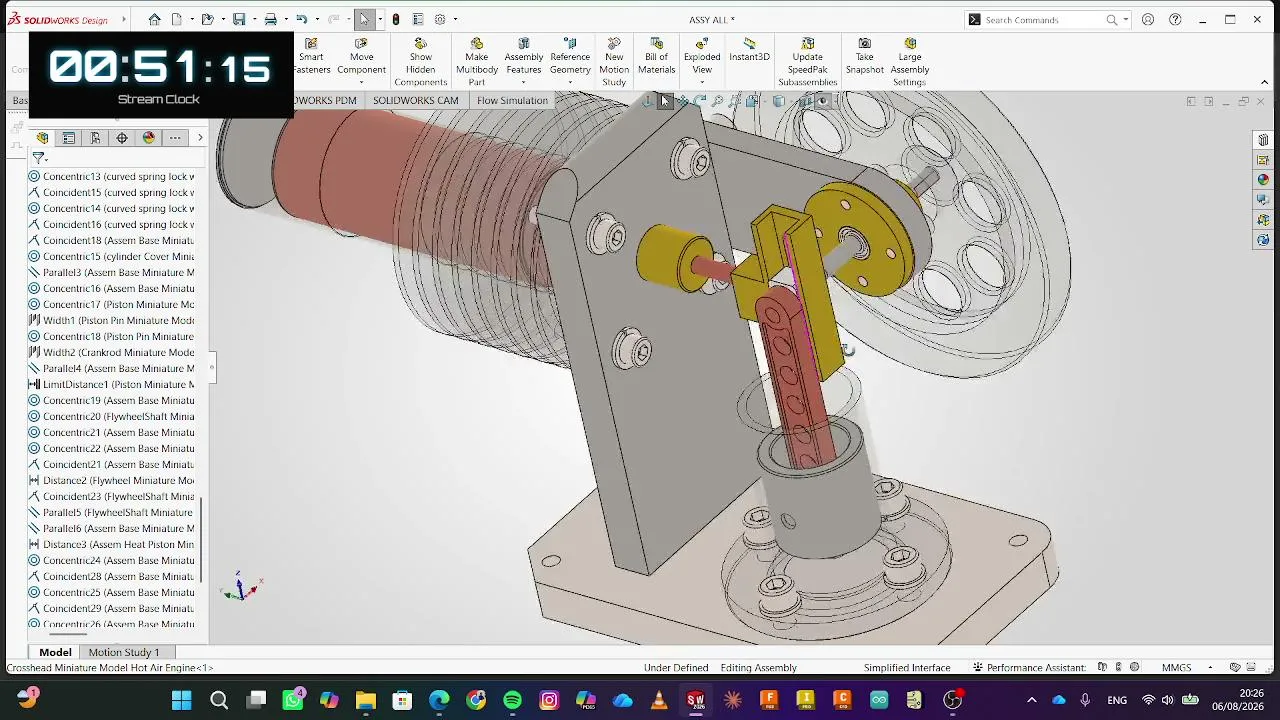The image size is (1280, 720).
Task: Switch to the SOLIDWORKS PDM tab
Action: (x=326, y=100)
